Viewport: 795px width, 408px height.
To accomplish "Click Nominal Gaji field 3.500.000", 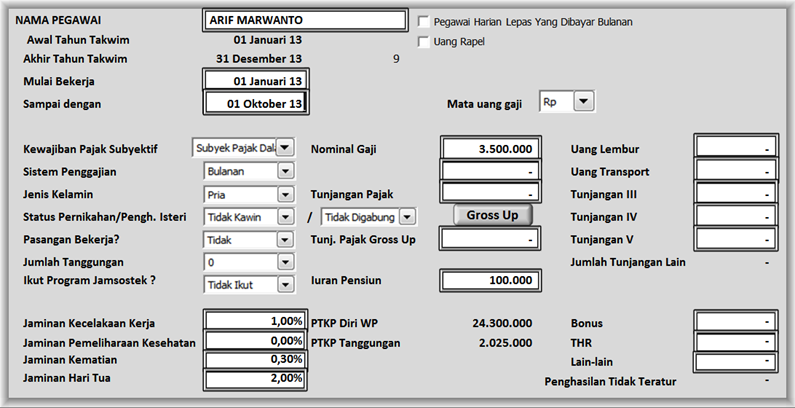I will (x=490, y=149).
